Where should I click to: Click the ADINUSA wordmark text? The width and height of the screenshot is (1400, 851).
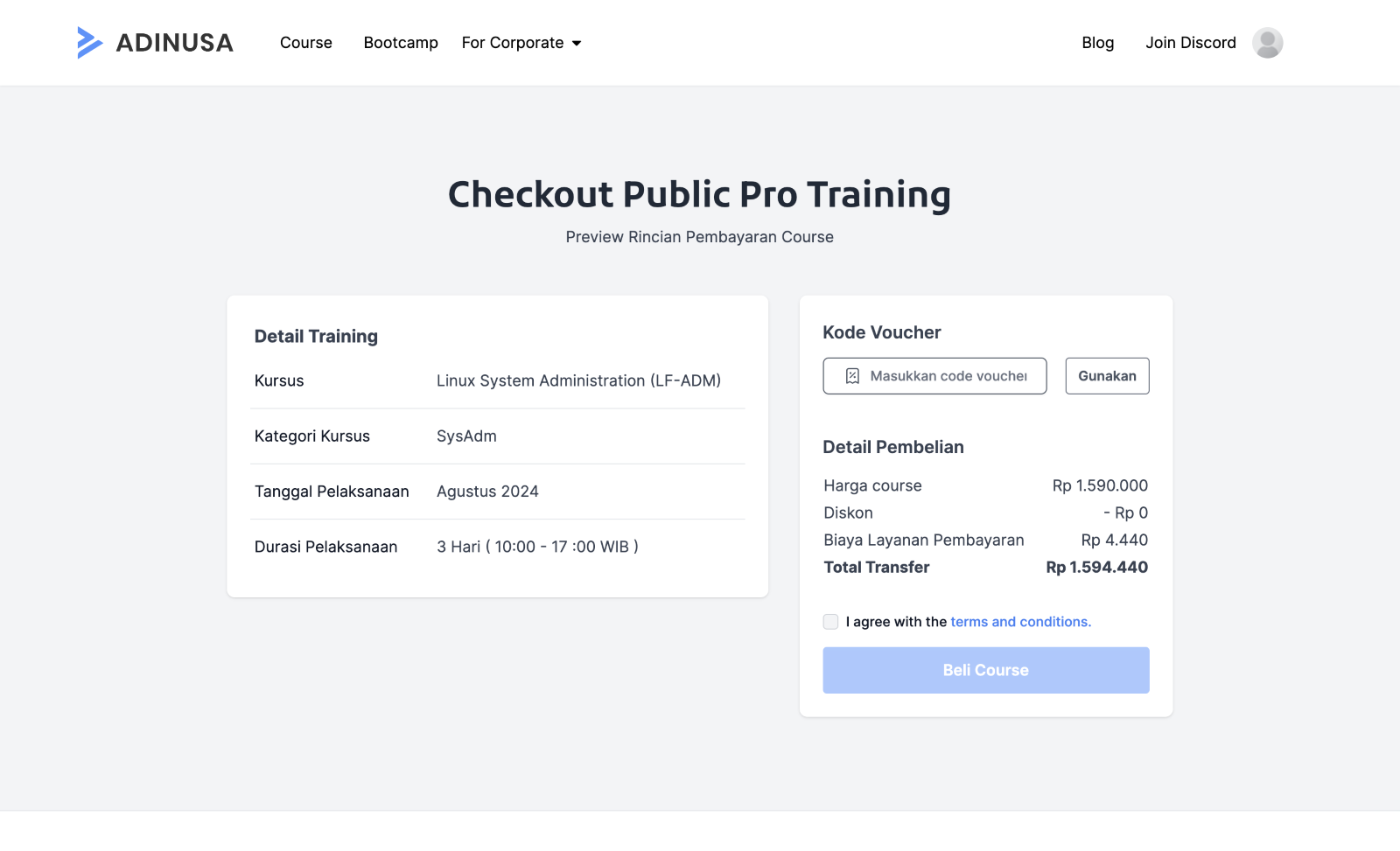click(x=175, y=43)
